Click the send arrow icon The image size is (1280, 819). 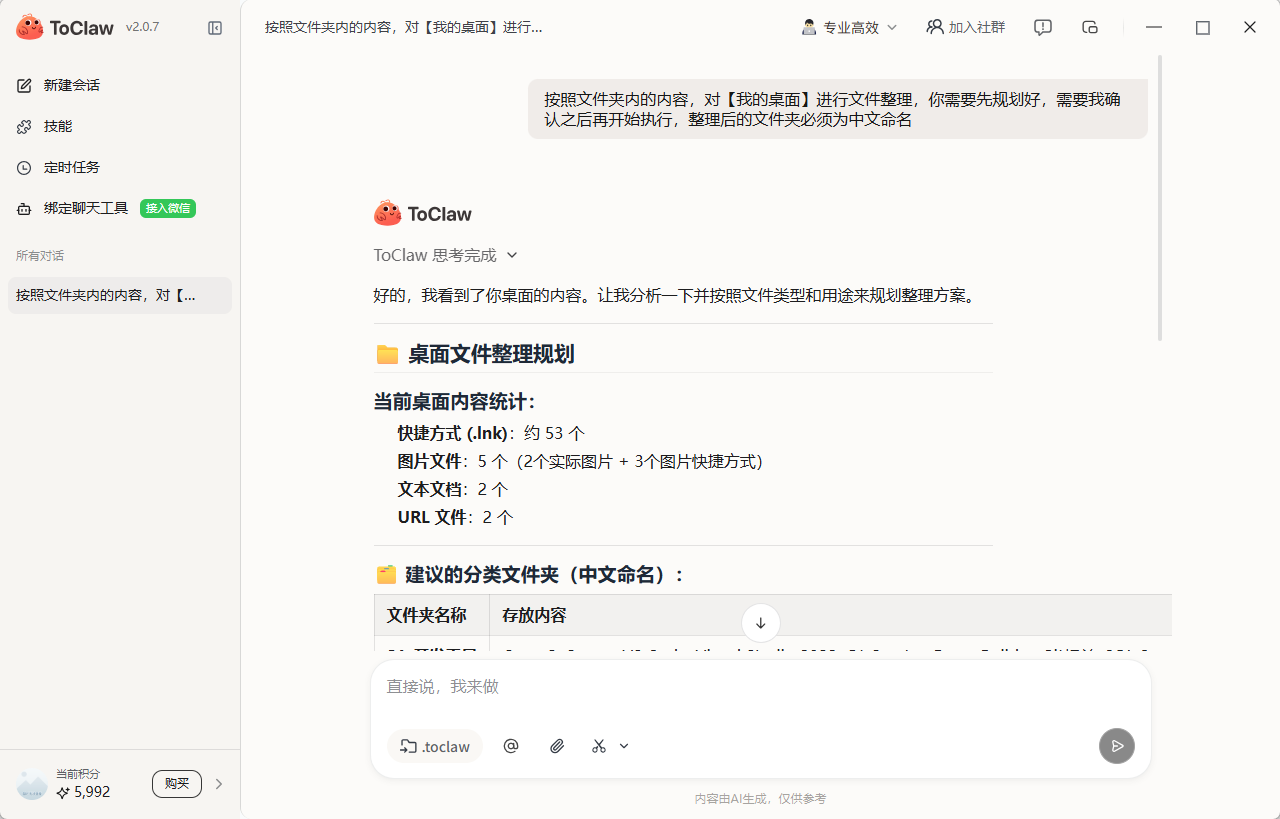point(1116,746)
